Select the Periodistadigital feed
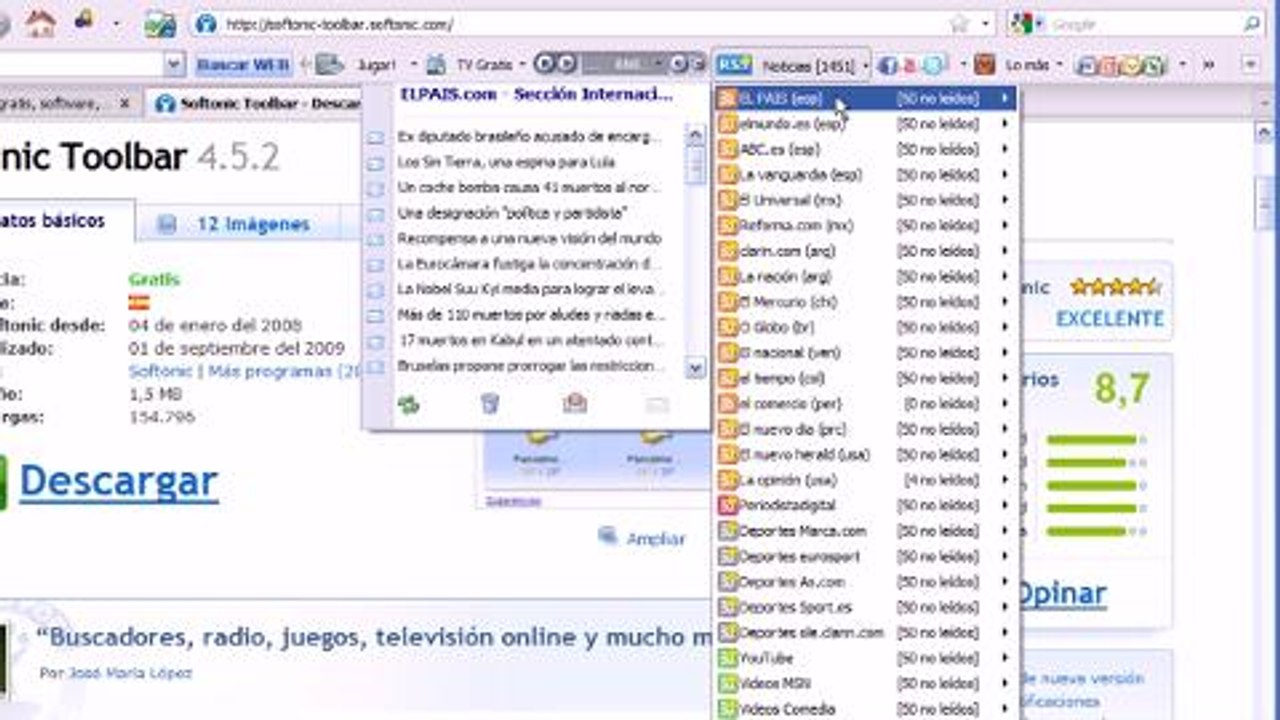Screen dimensions: 1280x720 866,505
